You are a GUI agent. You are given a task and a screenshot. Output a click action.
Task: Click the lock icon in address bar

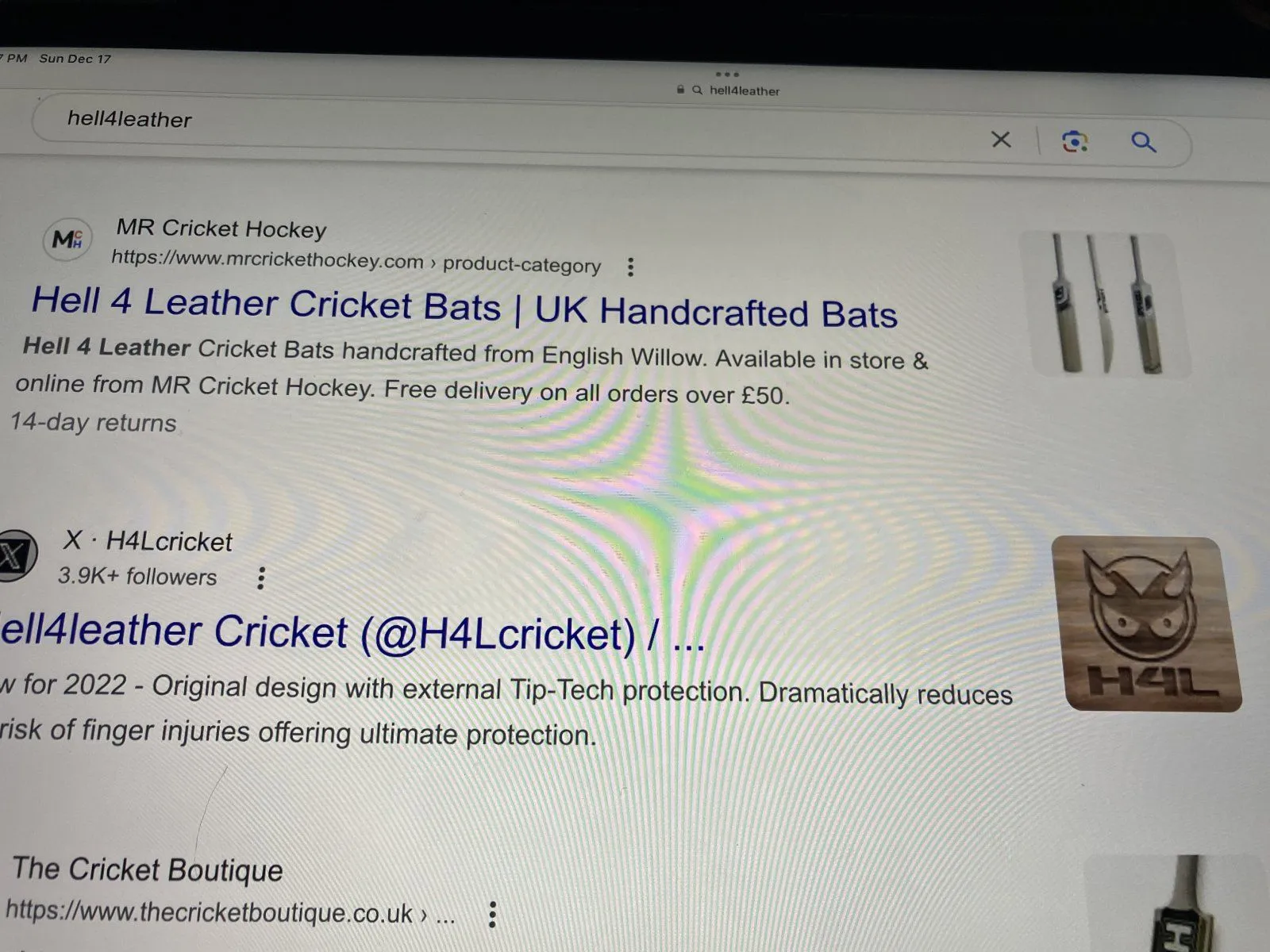coord(680,90)
